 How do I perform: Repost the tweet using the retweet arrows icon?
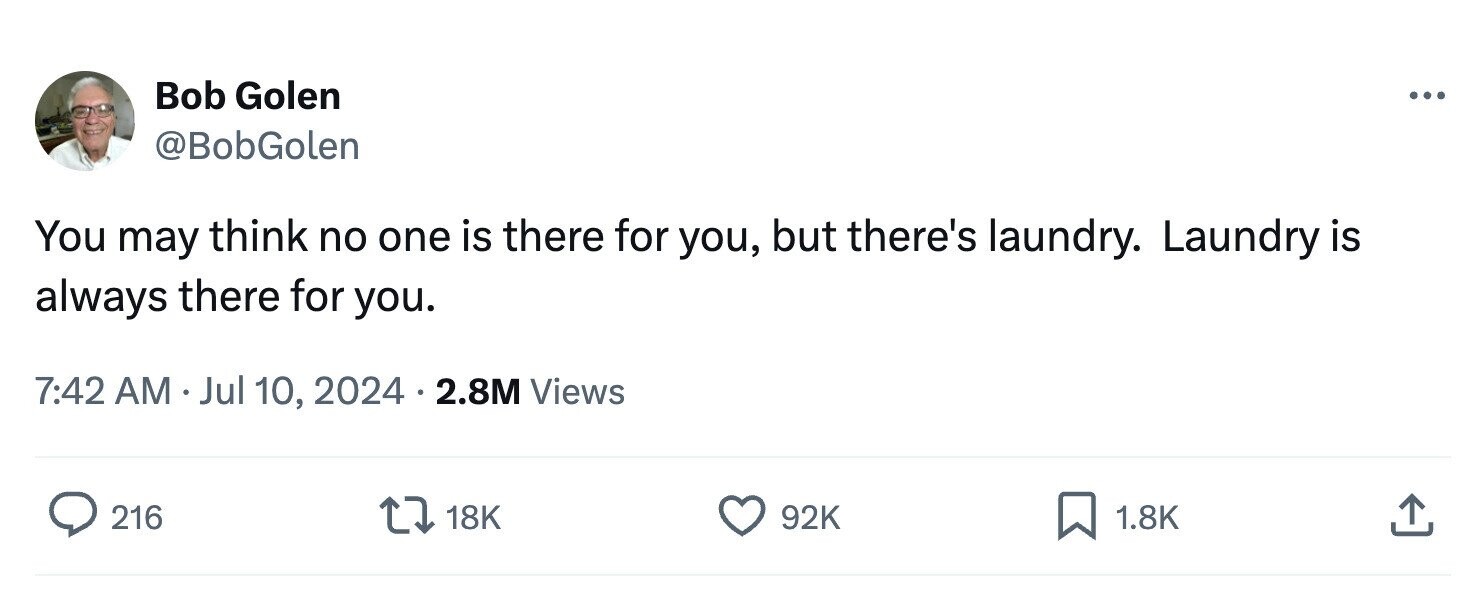tap(406, 517)
